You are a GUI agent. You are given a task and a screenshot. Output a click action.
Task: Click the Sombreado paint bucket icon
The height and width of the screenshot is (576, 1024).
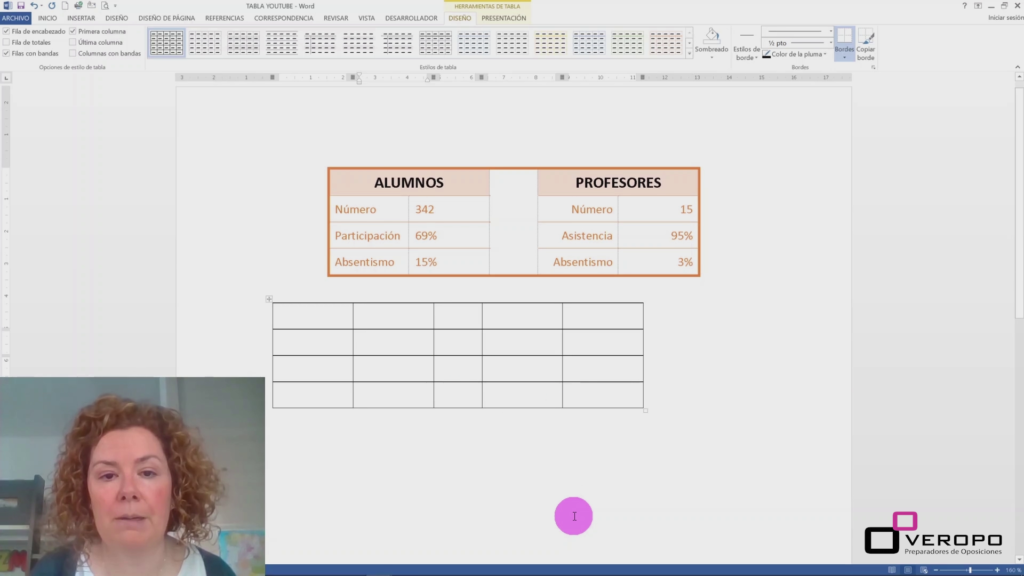tap(712, 35)
